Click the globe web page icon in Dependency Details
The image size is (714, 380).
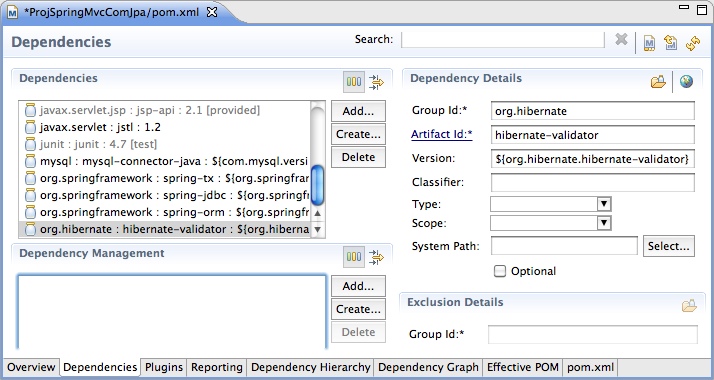tap(686, 81)
